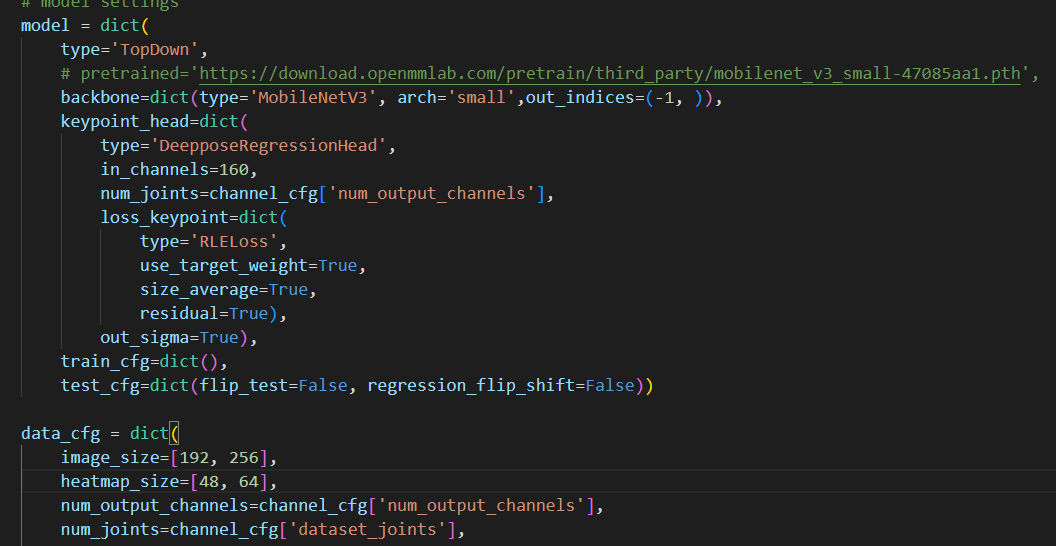Click the arch parameter name
This screenshot has height=546, width=1056.
(x=418, y=97)
